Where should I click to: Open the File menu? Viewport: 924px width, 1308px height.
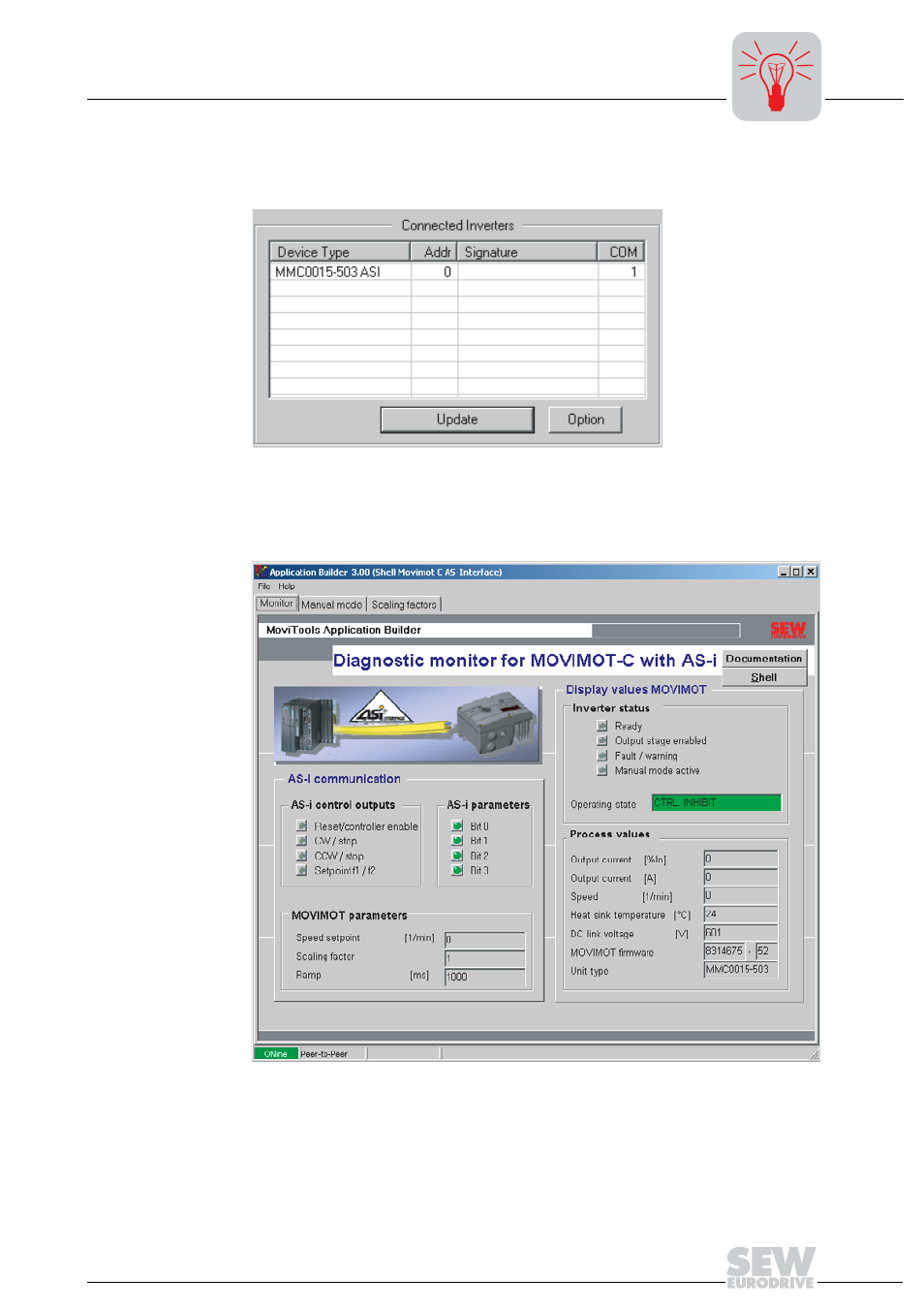click(264, 586)
